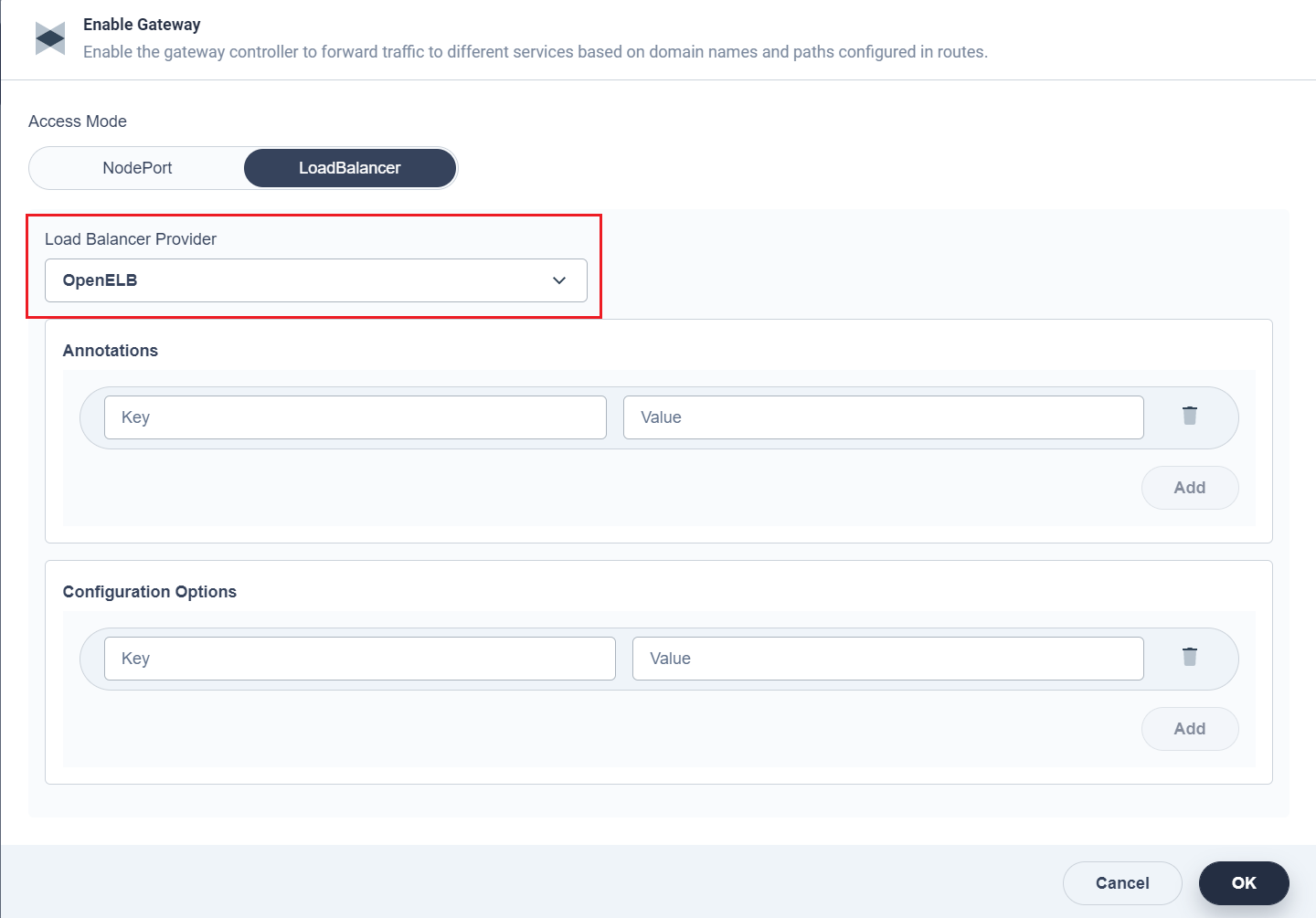Select LoadBalancer access mode

click(x=349, y=168)
